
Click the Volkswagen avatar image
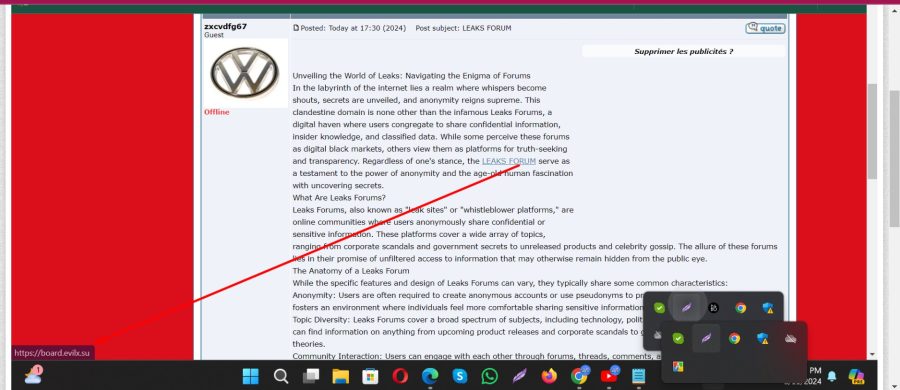click(245, 74)
